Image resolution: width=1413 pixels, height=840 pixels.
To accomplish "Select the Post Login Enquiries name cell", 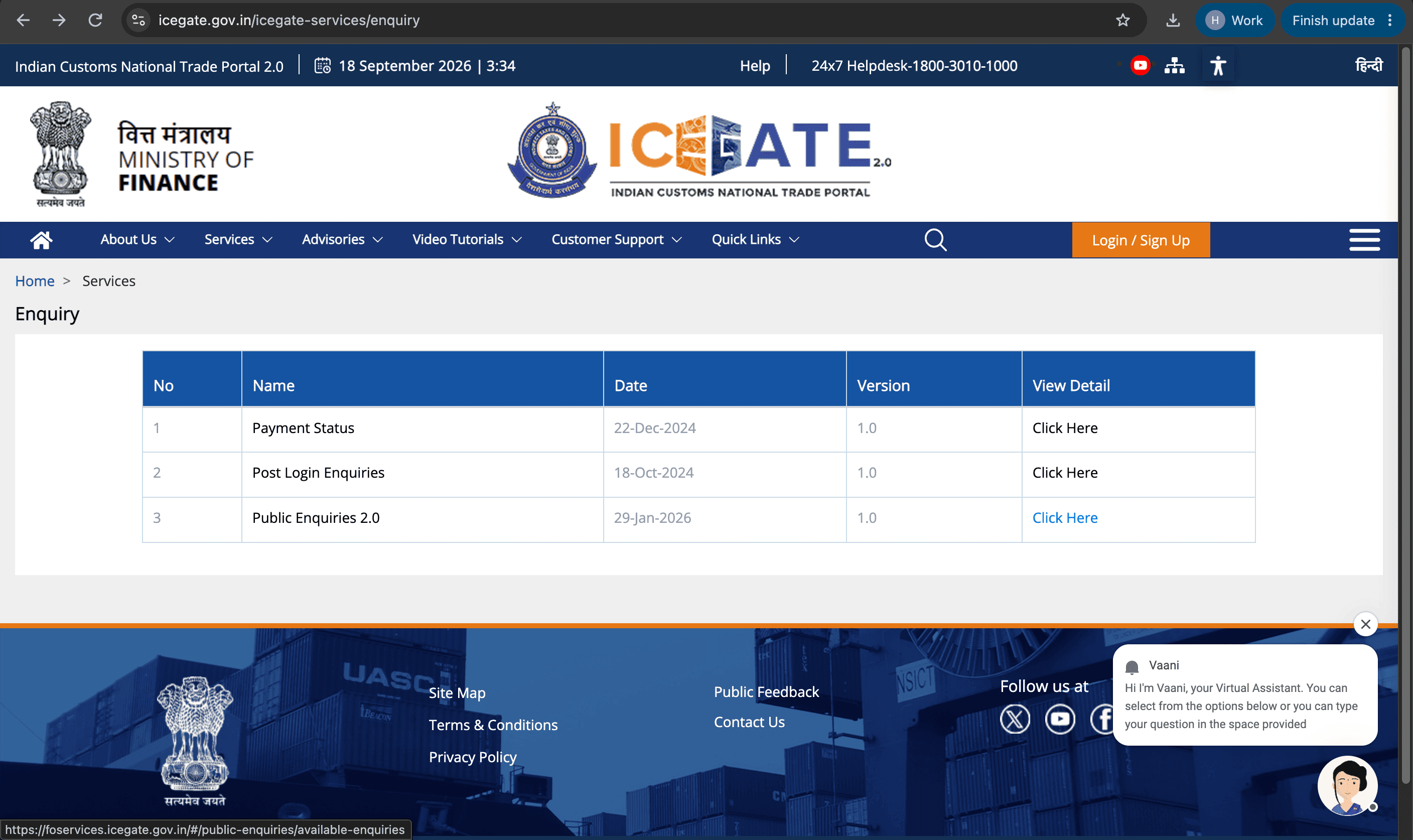I will (x=422, y=474).
